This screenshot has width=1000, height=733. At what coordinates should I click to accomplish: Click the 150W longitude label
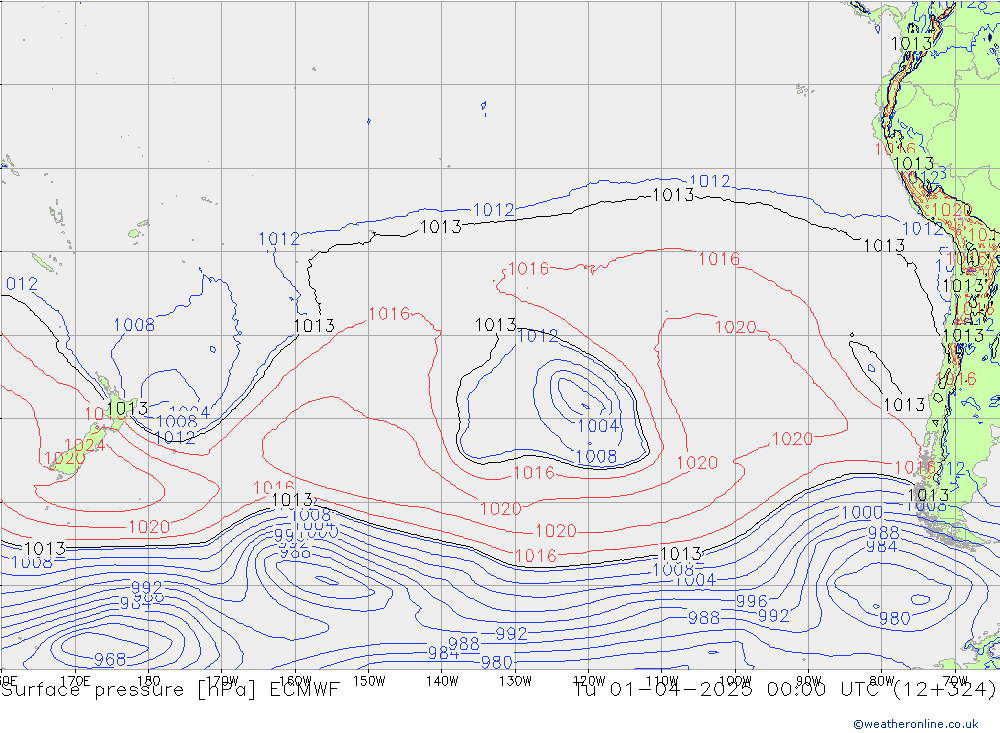[369, 681]
